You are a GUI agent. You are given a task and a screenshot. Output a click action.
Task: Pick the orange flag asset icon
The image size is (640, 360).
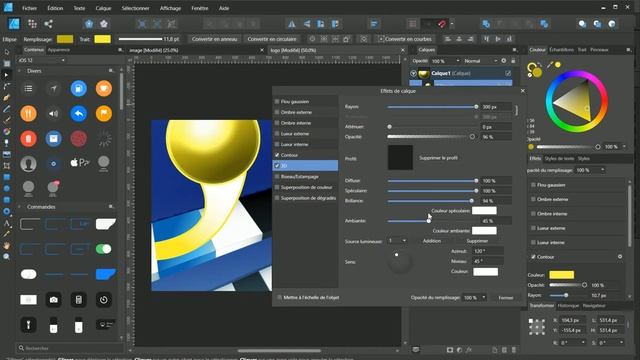pos(104,113)
